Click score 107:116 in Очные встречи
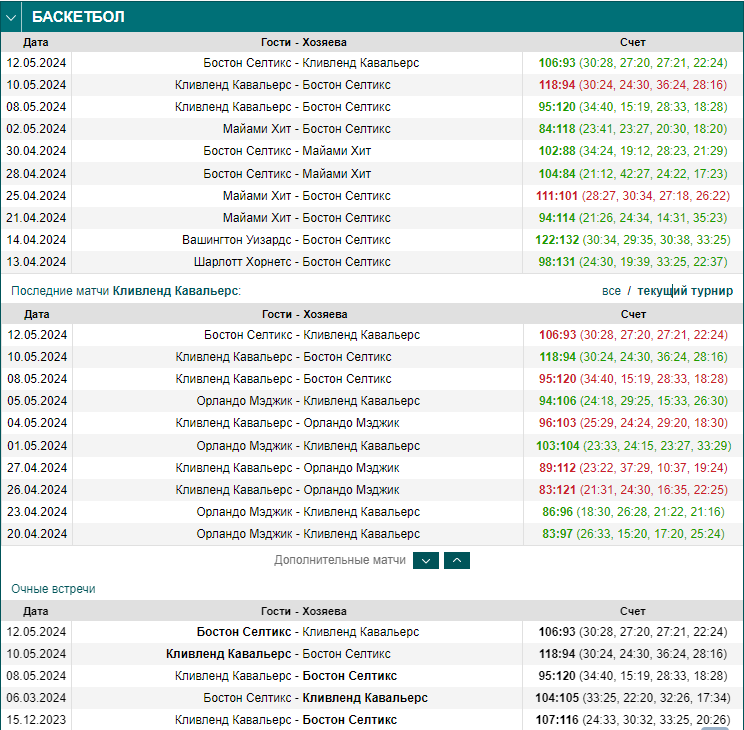The width and height of the screenshot is (744, 730). pyautogui.click(x=557, y=720)
